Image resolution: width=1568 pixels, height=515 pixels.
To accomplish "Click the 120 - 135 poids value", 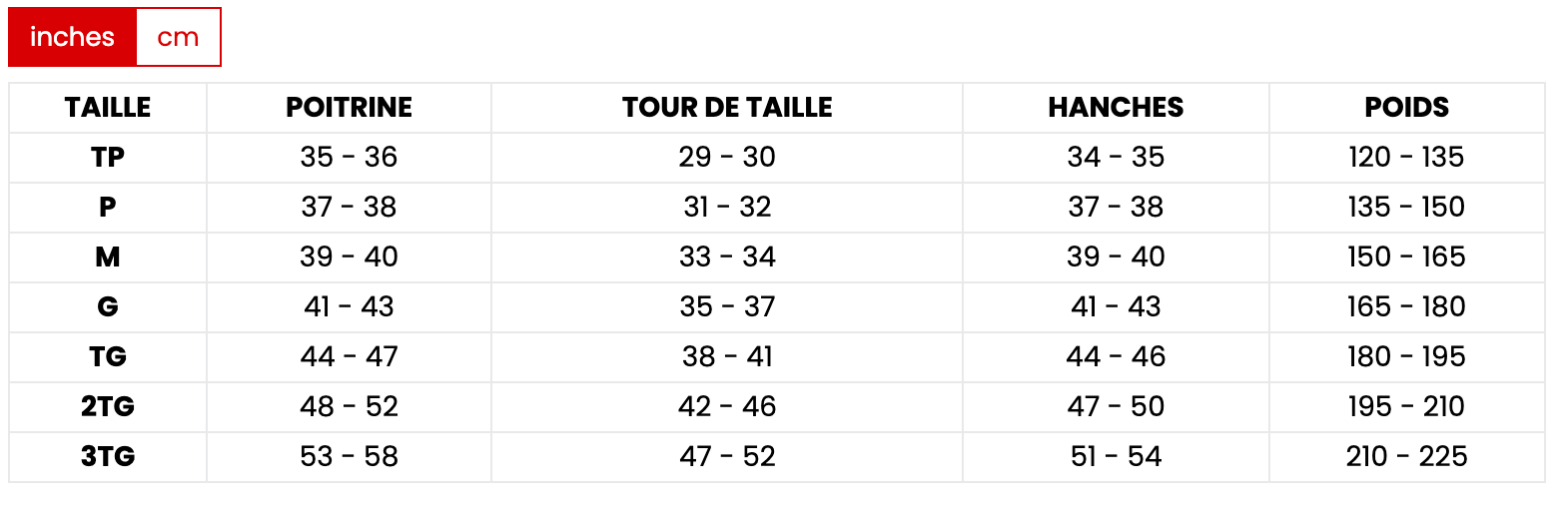I will (1406, 158).
